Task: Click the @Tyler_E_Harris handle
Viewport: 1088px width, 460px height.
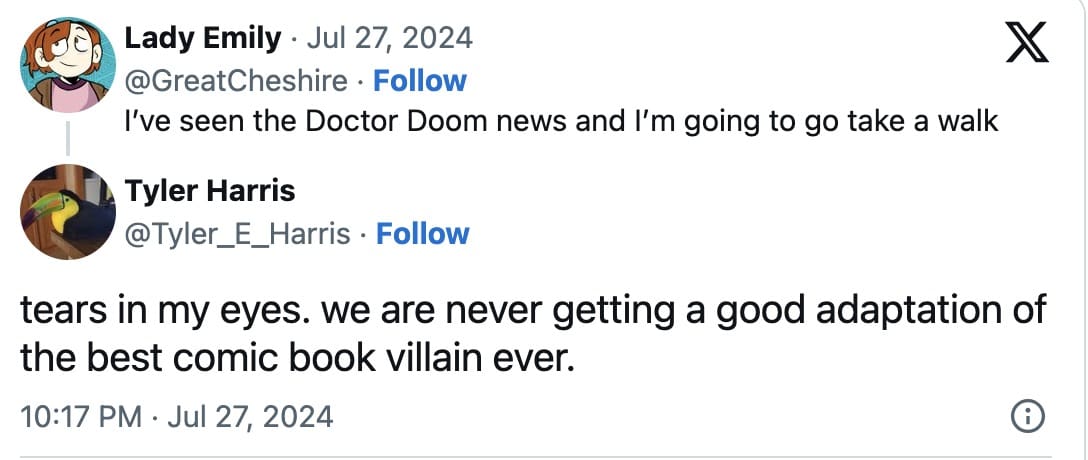Action: 238,233
